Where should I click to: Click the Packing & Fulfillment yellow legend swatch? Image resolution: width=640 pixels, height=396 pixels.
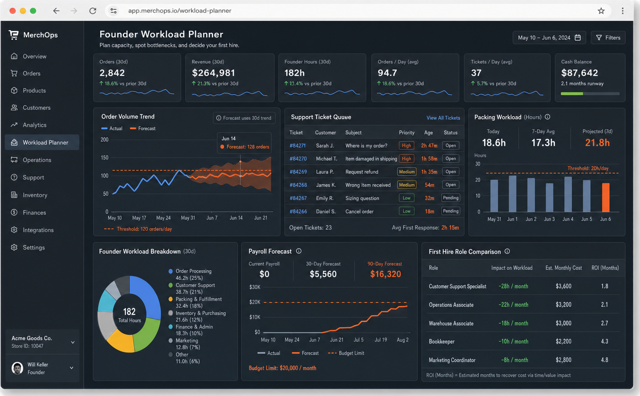tap(171, 299)
